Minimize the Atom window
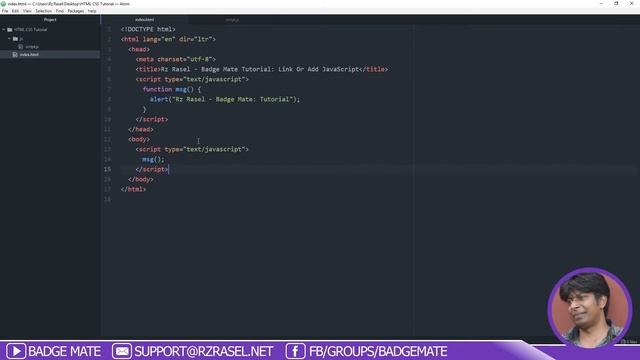Image resolution: width=640 pixels, height=360 pixels. [601, 4]
